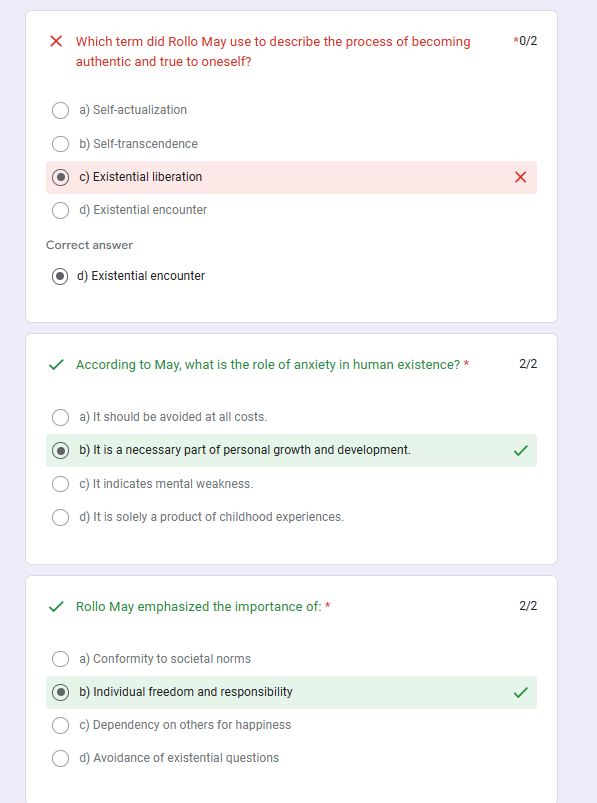The image size is (597, 803).
Task: Choose 'Dependency on others for happiness' option
Action: coord(60,725)
